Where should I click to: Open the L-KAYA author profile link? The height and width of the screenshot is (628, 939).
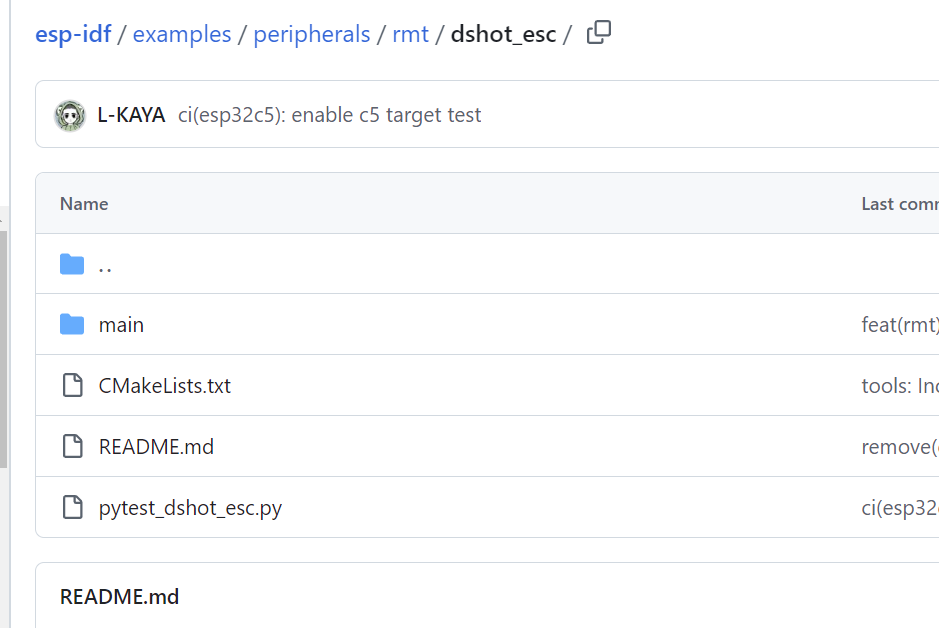click(131, 115)
